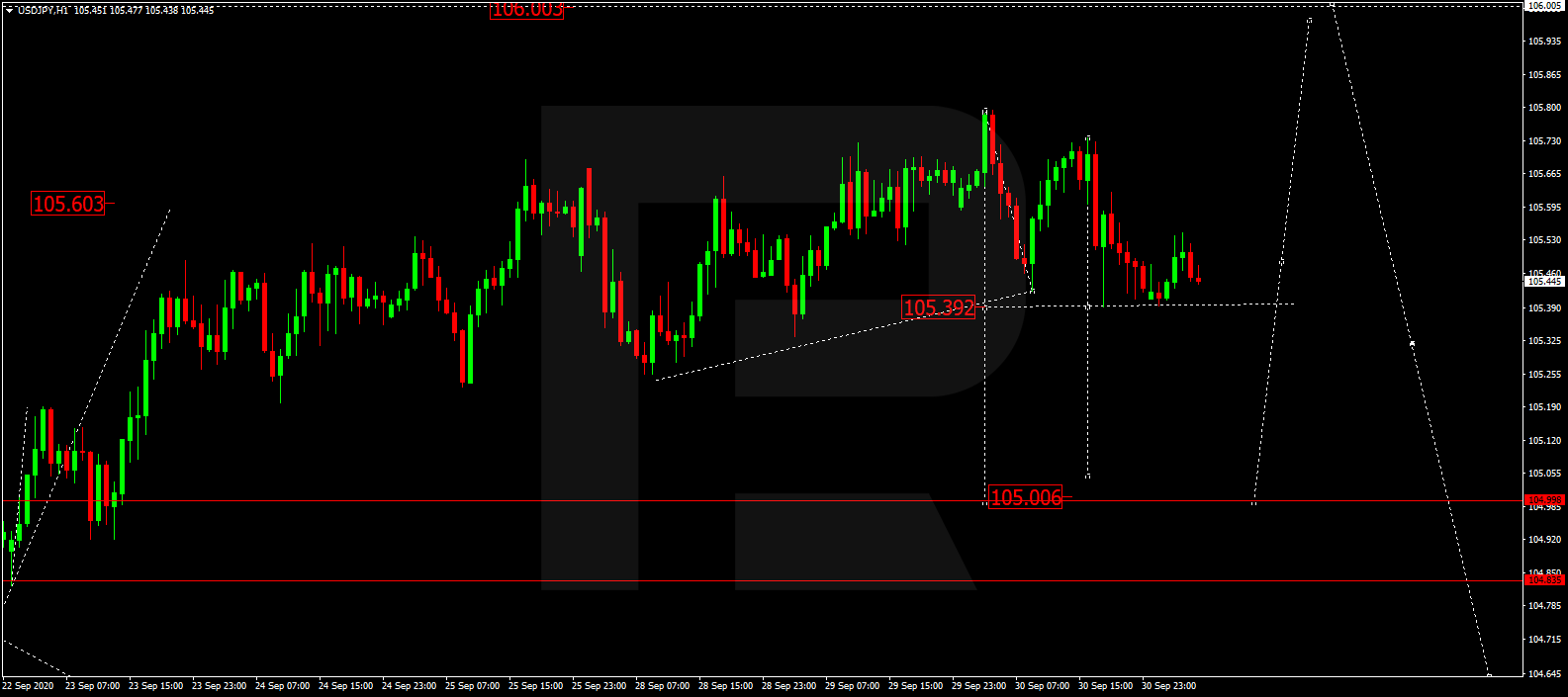Click the 28 Sep 07:00 time label
Viewport: 1568px width, 697px height.
pos(662,686)
